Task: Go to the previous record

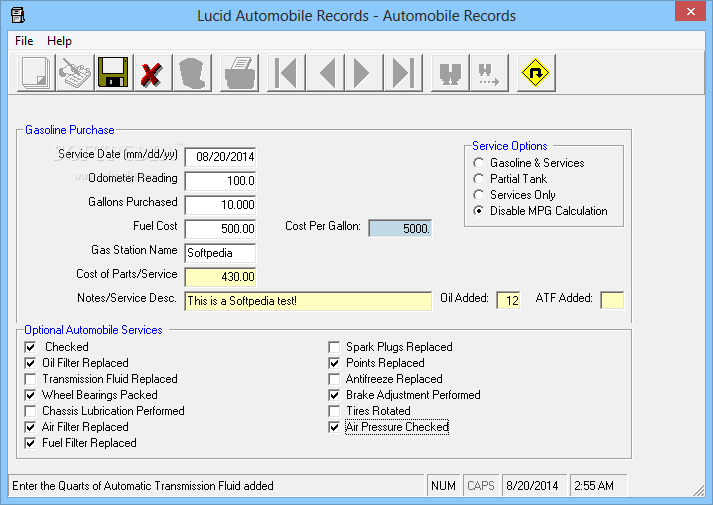Action: (x=325, y=73)
